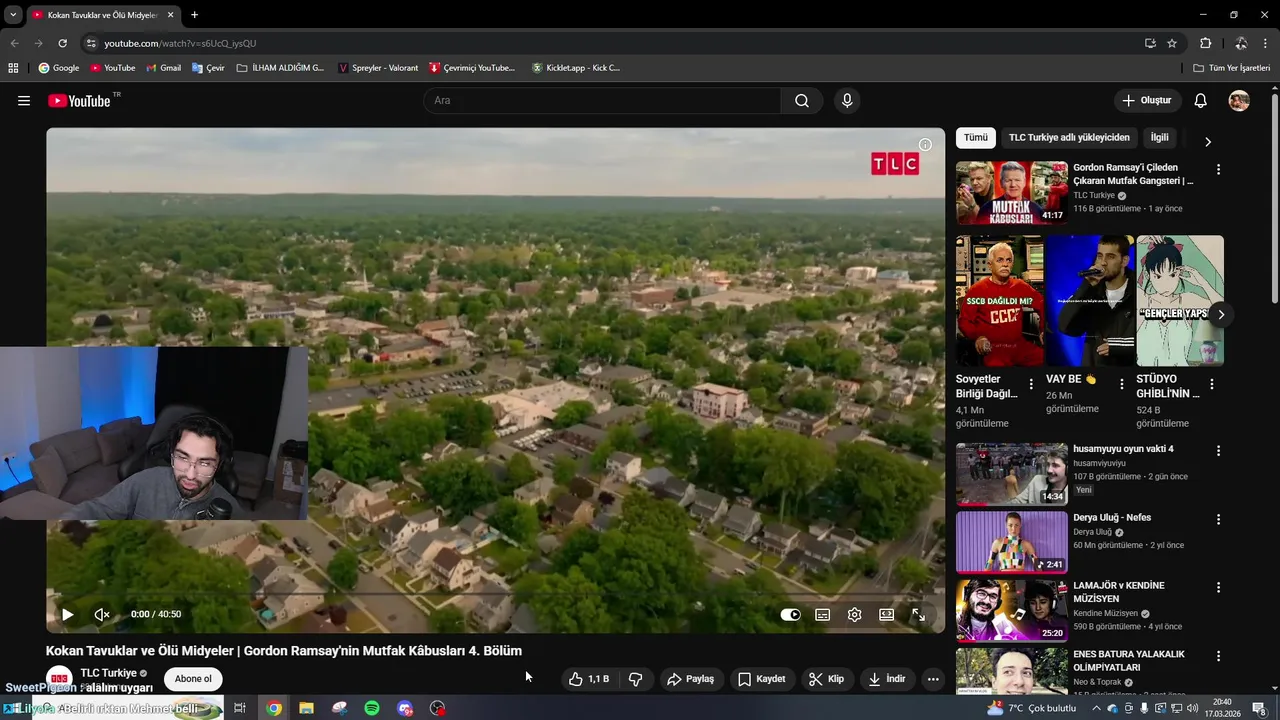The width and height of the screenshot is (1280, 720).
Task: Open options for ENES BATURA YALAKALIK OLİMPİYATLARI
Action: pos(1218,656)
